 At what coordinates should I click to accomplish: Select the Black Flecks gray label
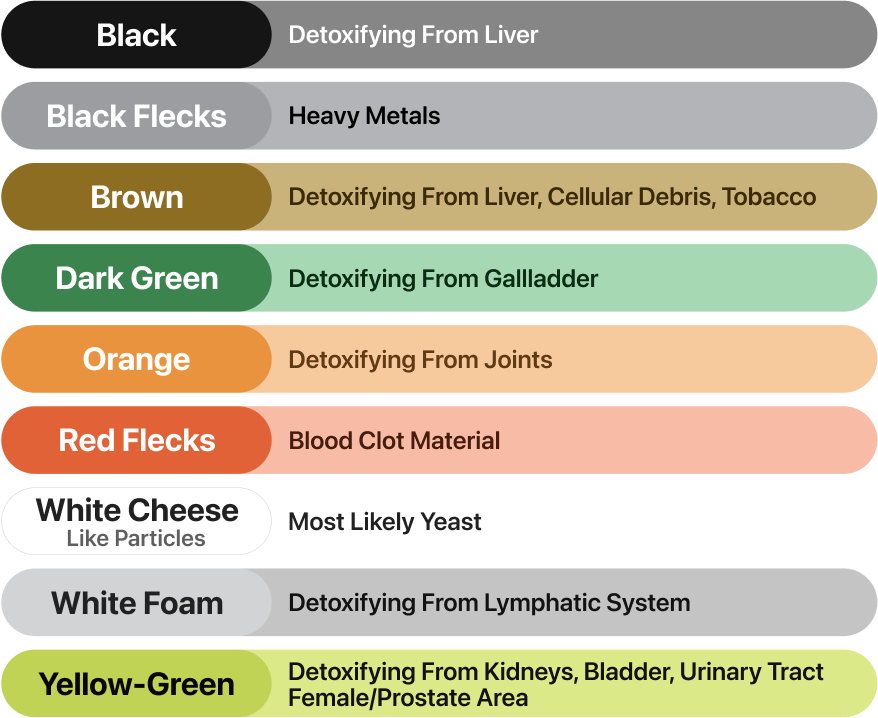pyautogui.click(x=136, y=116)
